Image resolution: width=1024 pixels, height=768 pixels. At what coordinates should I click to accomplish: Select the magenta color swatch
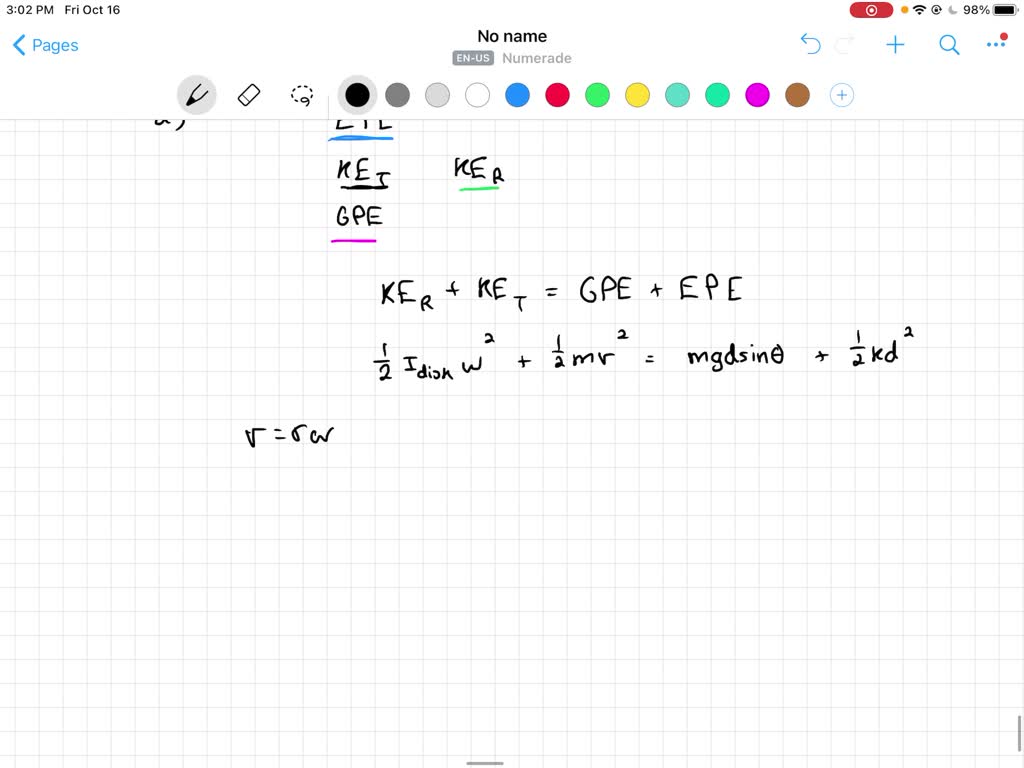pos(757,94)
